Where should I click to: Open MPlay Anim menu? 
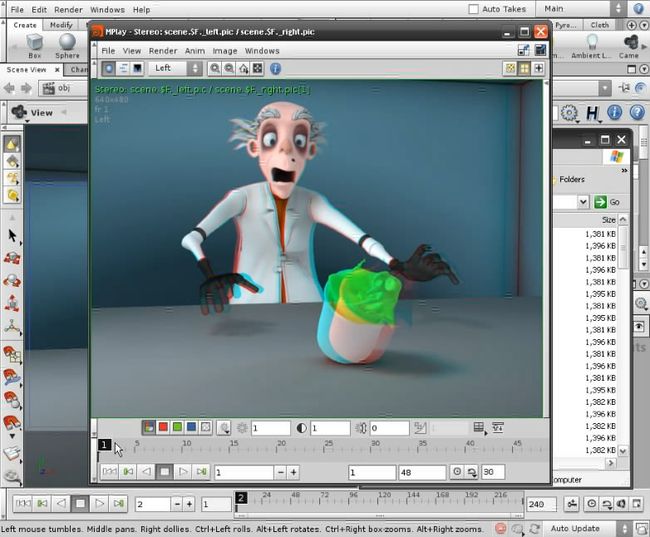coord(194,51)
